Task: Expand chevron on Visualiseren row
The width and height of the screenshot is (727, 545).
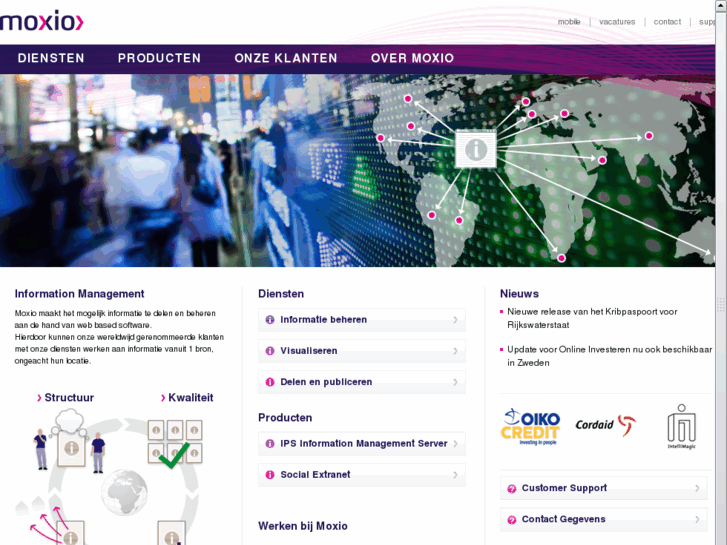Action: (455, 351)
